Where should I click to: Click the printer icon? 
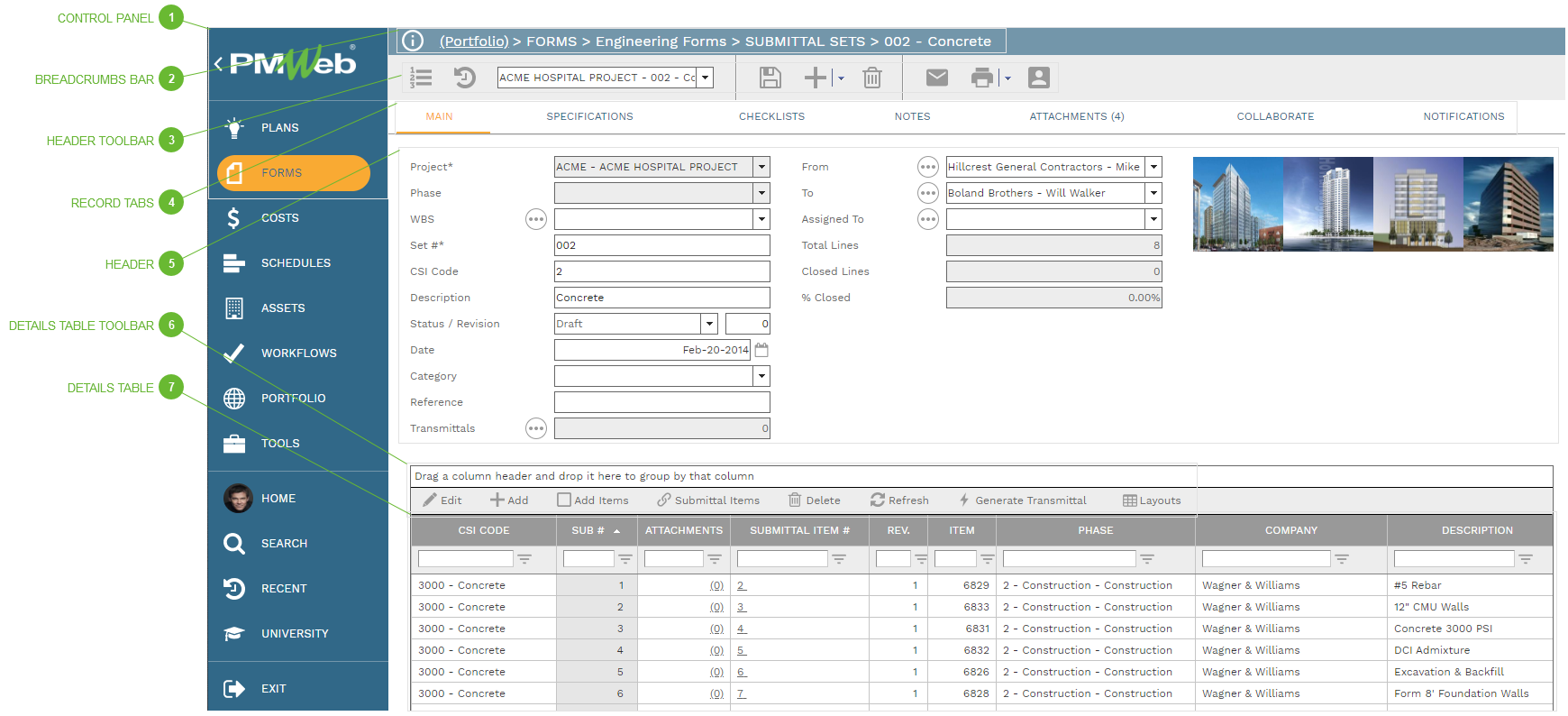click(x=982, y=78)
